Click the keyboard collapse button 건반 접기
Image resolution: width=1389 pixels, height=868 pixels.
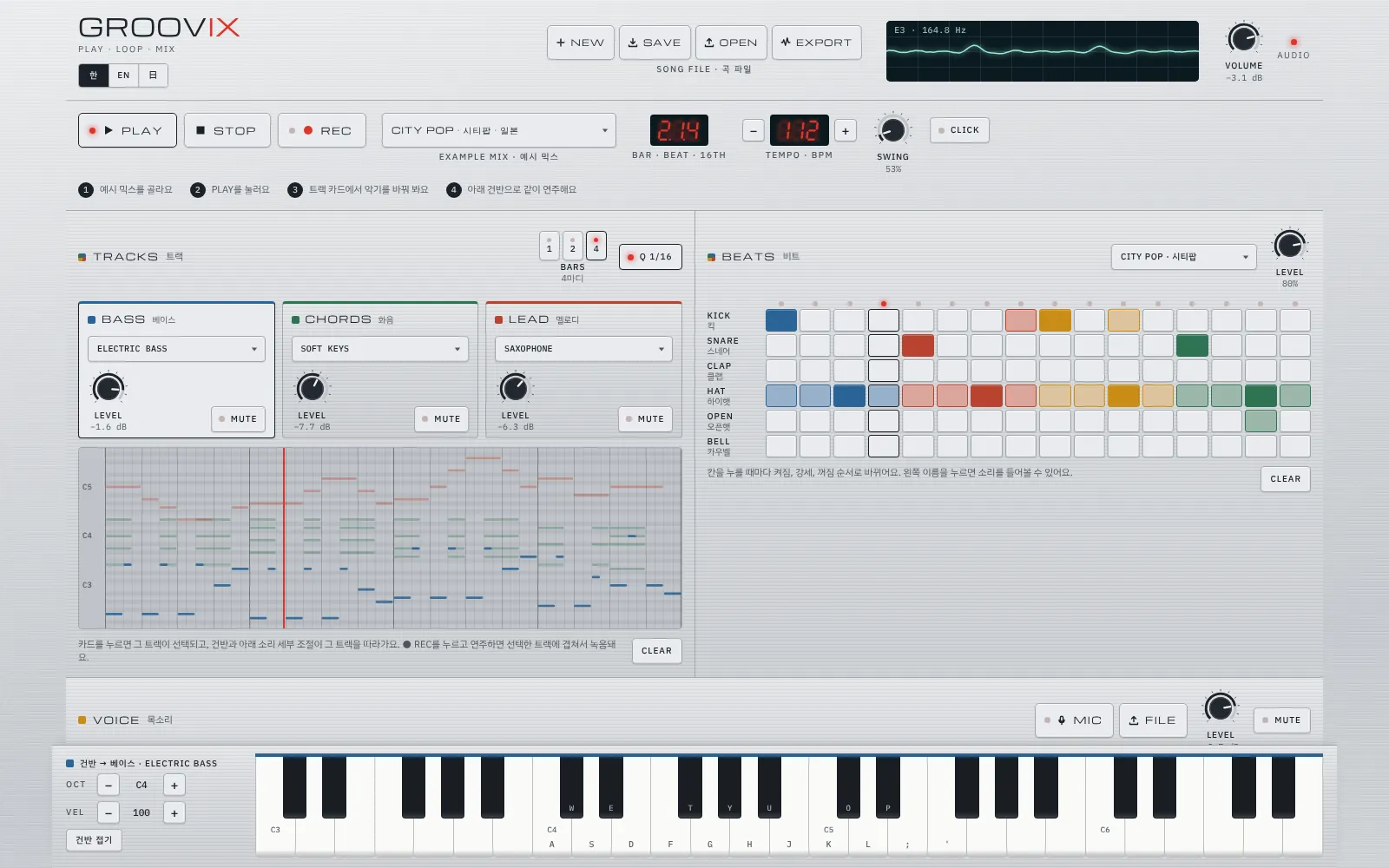click(94, 840)
